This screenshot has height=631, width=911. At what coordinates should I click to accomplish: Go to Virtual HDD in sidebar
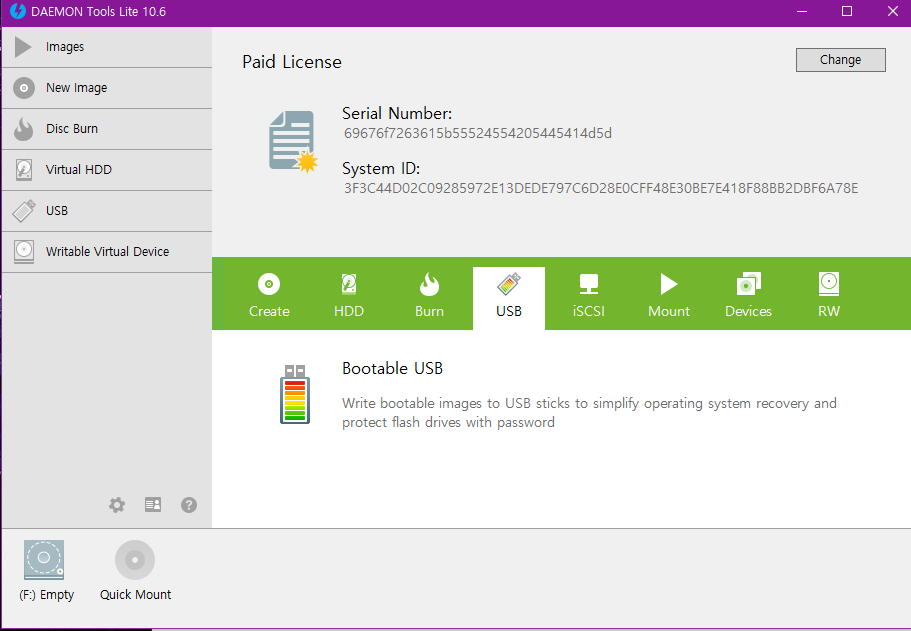click(x=107, y=170)
